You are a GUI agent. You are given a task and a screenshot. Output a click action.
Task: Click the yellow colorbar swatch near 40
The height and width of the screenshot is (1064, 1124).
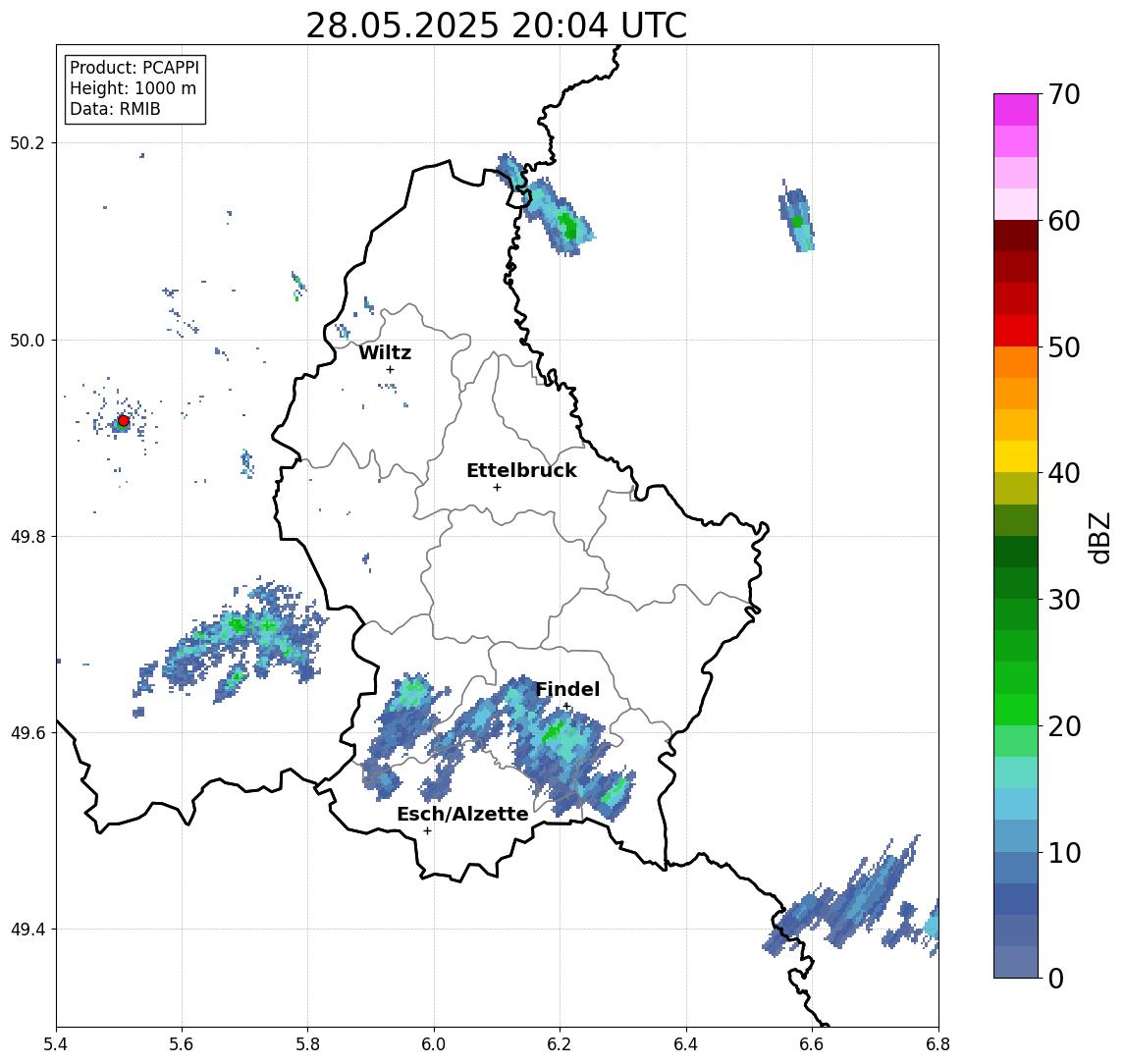pyautogui.click(x=1016, y=456)
